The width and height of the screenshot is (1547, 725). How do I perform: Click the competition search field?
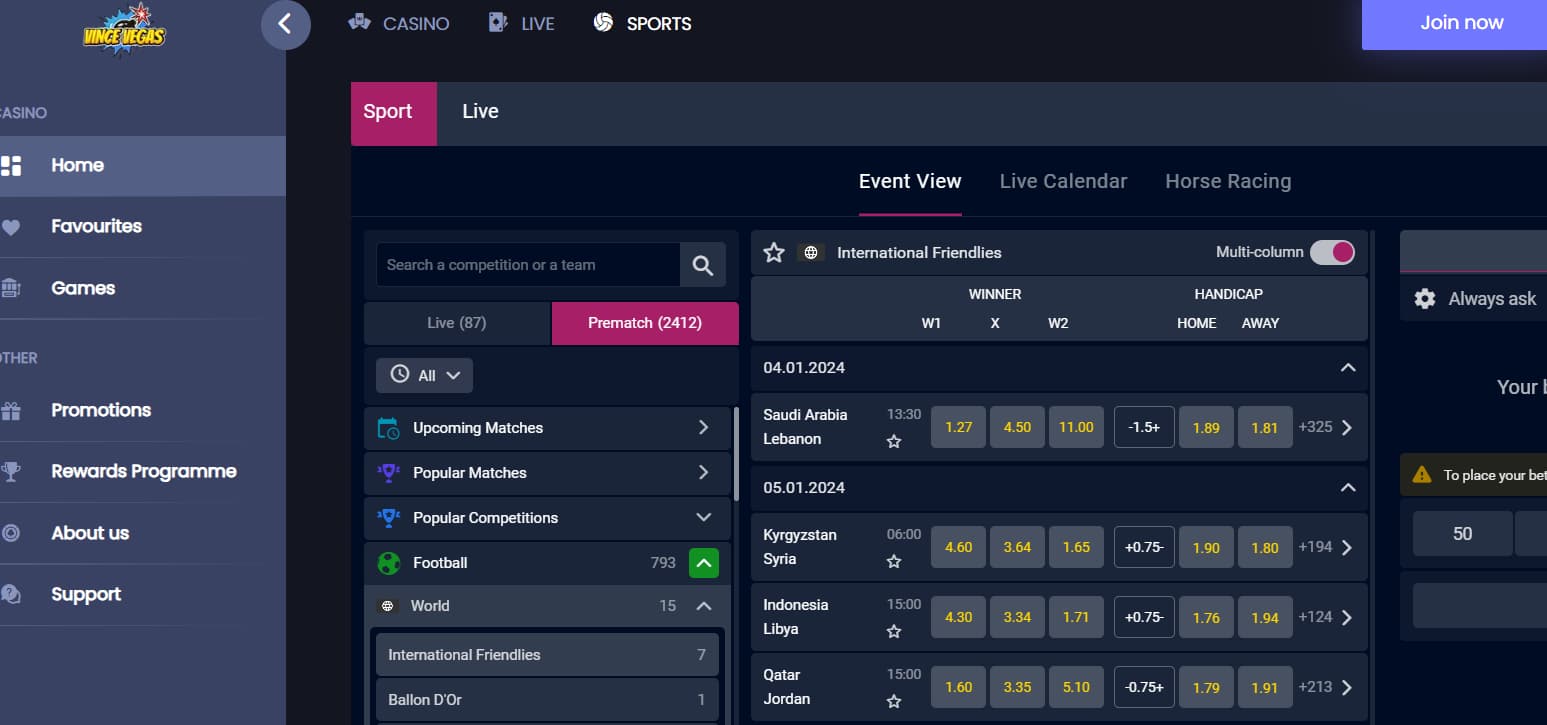point(528,265)
